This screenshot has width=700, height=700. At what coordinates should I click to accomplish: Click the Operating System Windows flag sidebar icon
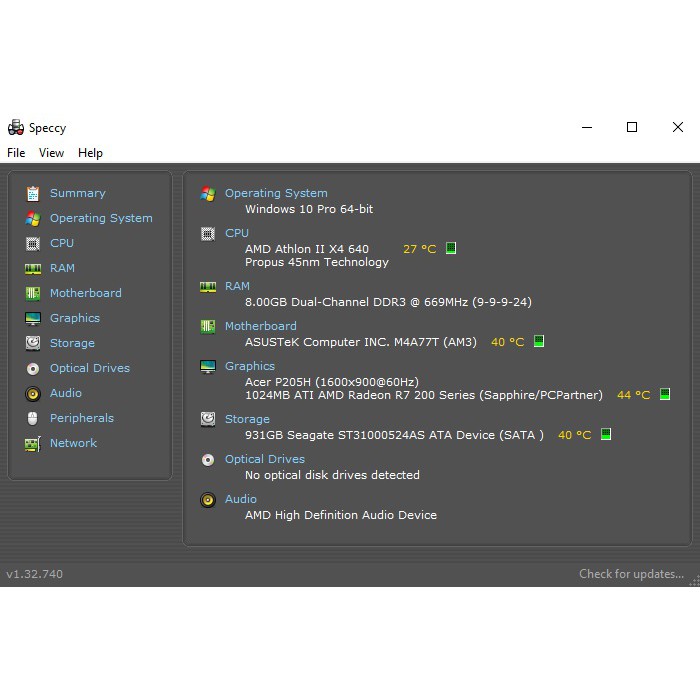33,218
